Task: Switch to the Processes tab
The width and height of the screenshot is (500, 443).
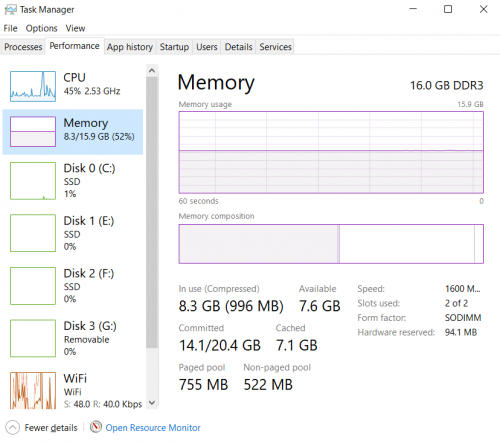Action: pyautogui.click(x=23, y=47)
